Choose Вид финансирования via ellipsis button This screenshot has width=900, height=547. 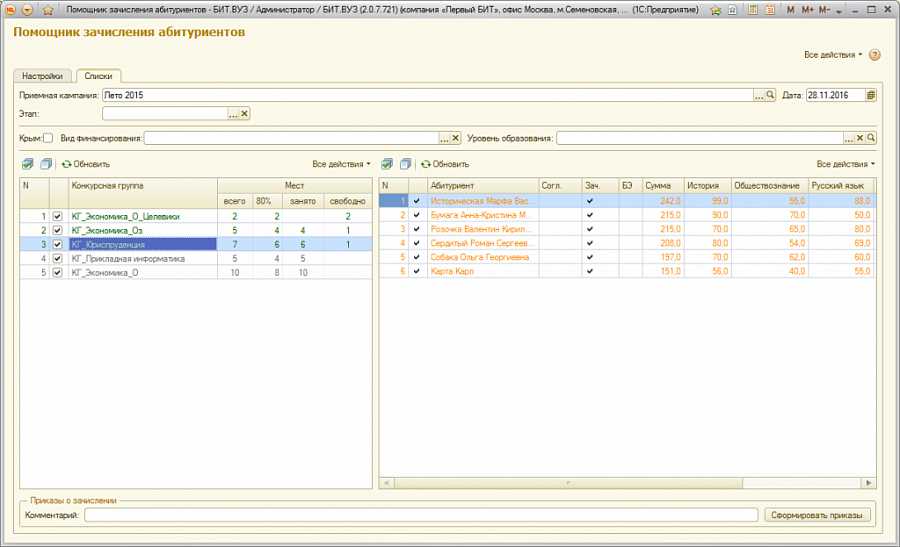pos(444,138)
